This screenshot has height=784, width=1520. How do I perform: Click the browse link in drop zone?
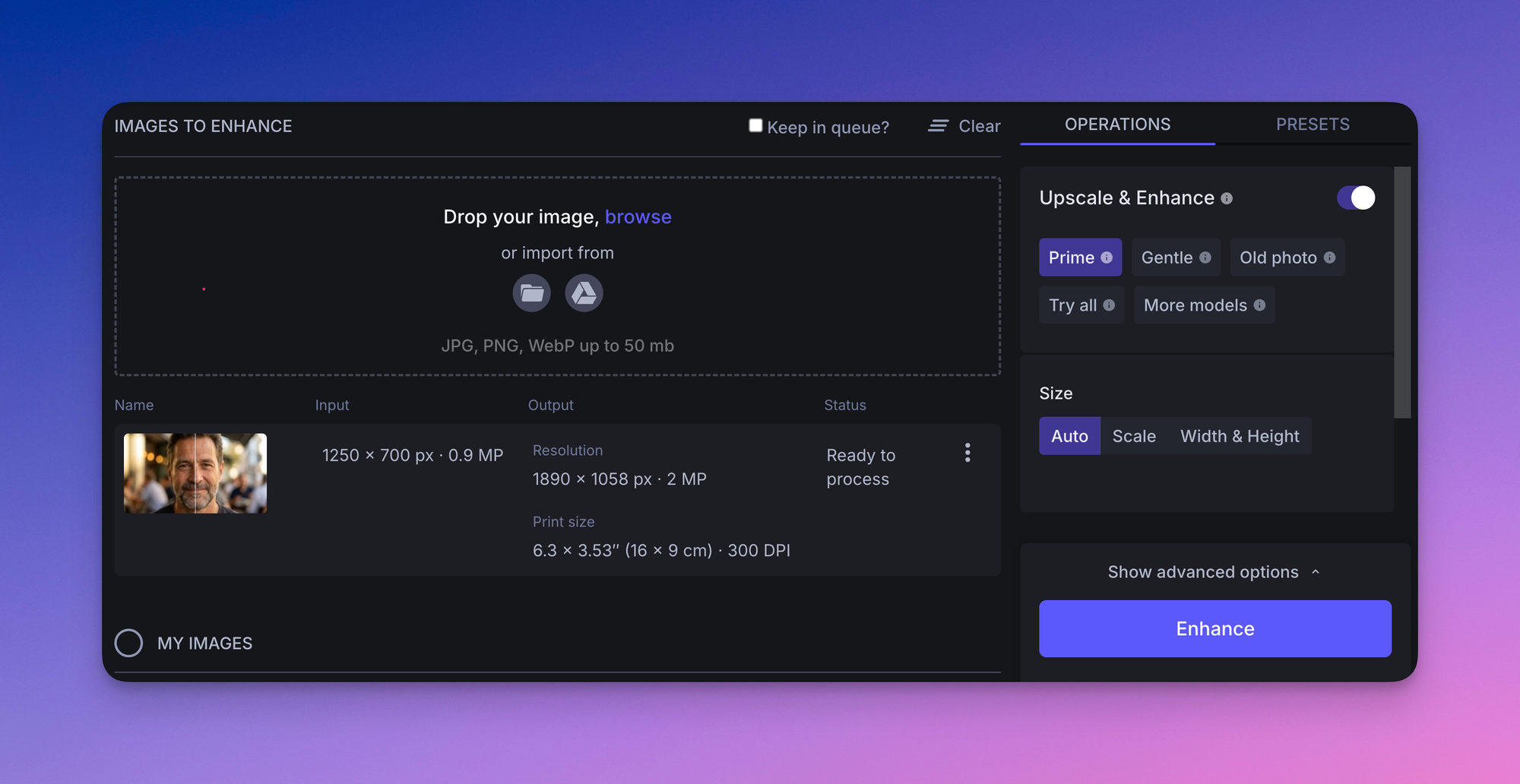[x=638, y=217]
